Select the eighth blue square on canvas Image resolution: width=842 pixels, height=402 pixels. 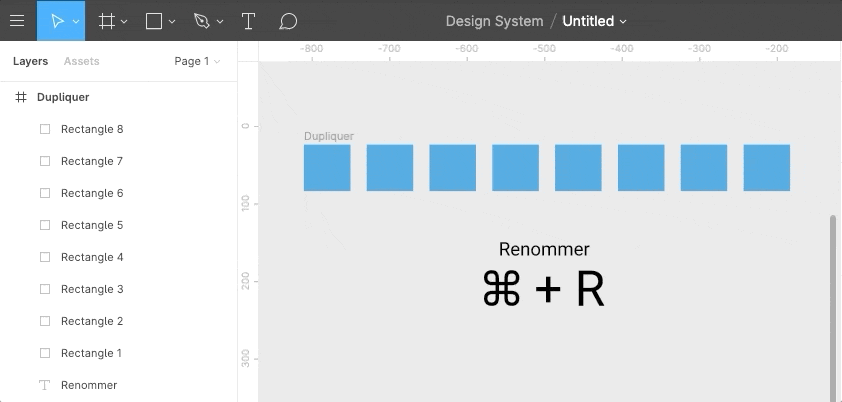point(767,167)
